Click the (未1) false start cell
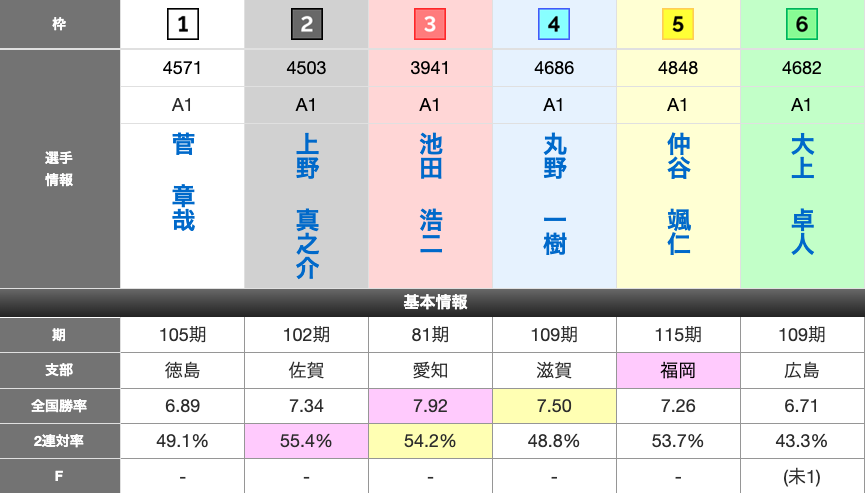Image resolution: width=865 pixels, height=493 pixels. click(802, 475)
